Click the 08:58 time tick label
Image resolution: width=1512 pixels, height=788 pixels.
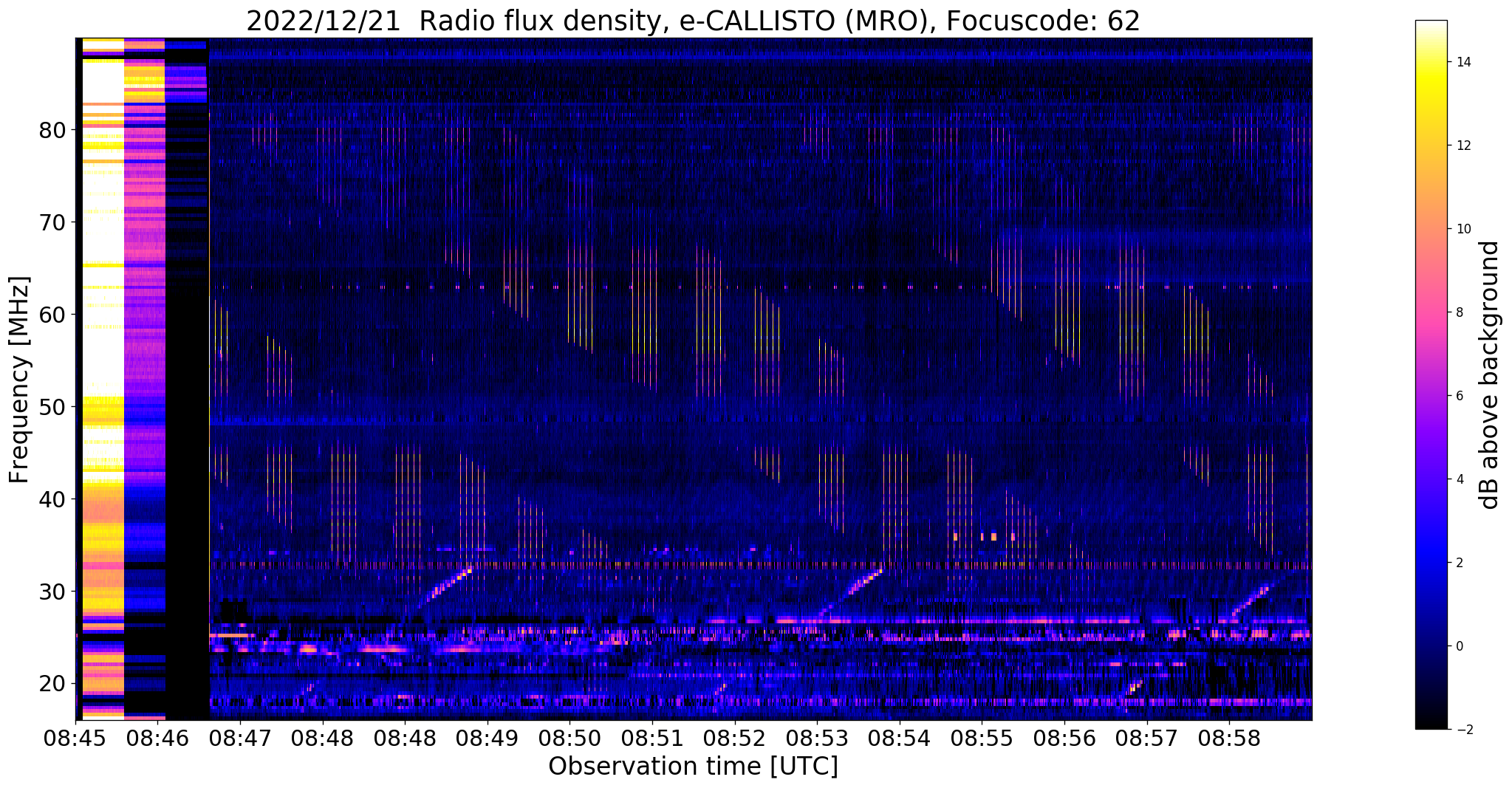pyautogui.click(x=1229, y=739)
